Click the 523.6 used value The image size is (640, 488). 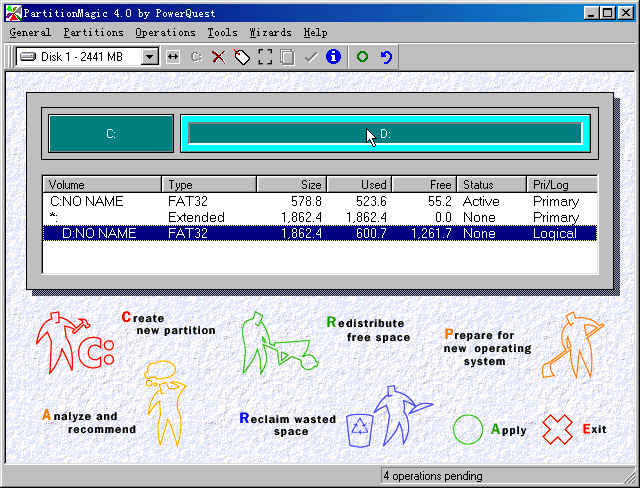click(x=371, y=201)
